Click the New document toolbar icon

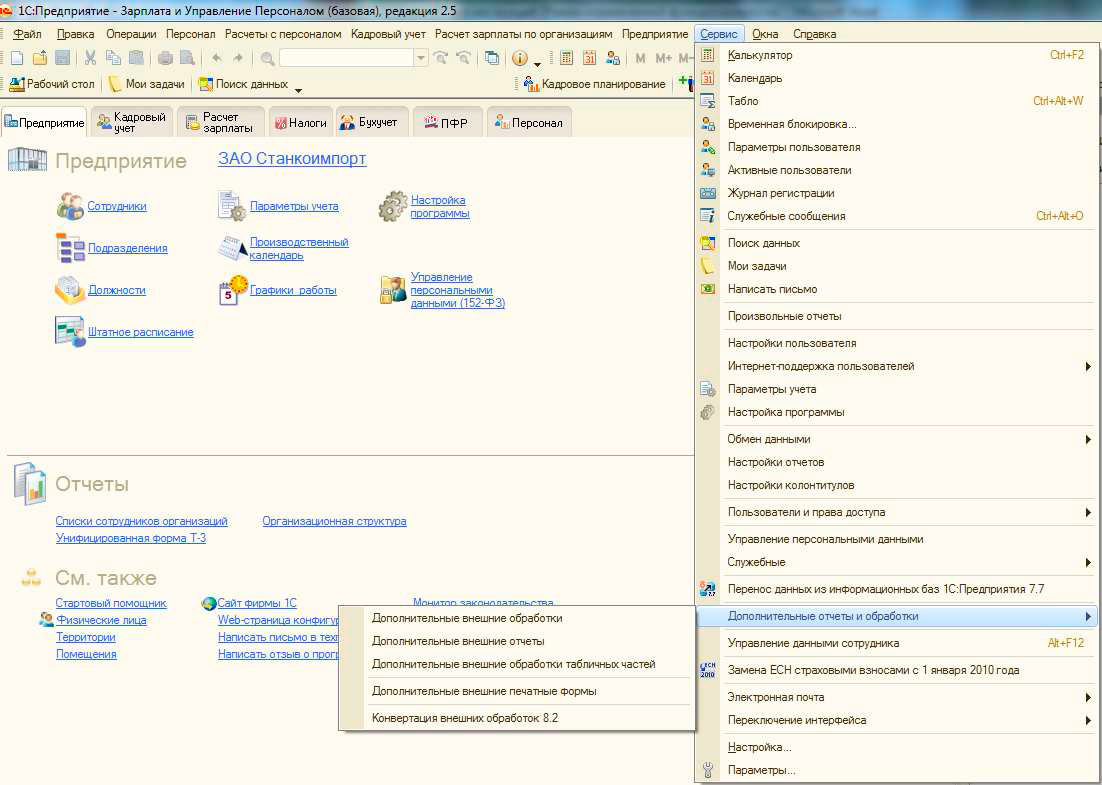click(x=17, y=58)
